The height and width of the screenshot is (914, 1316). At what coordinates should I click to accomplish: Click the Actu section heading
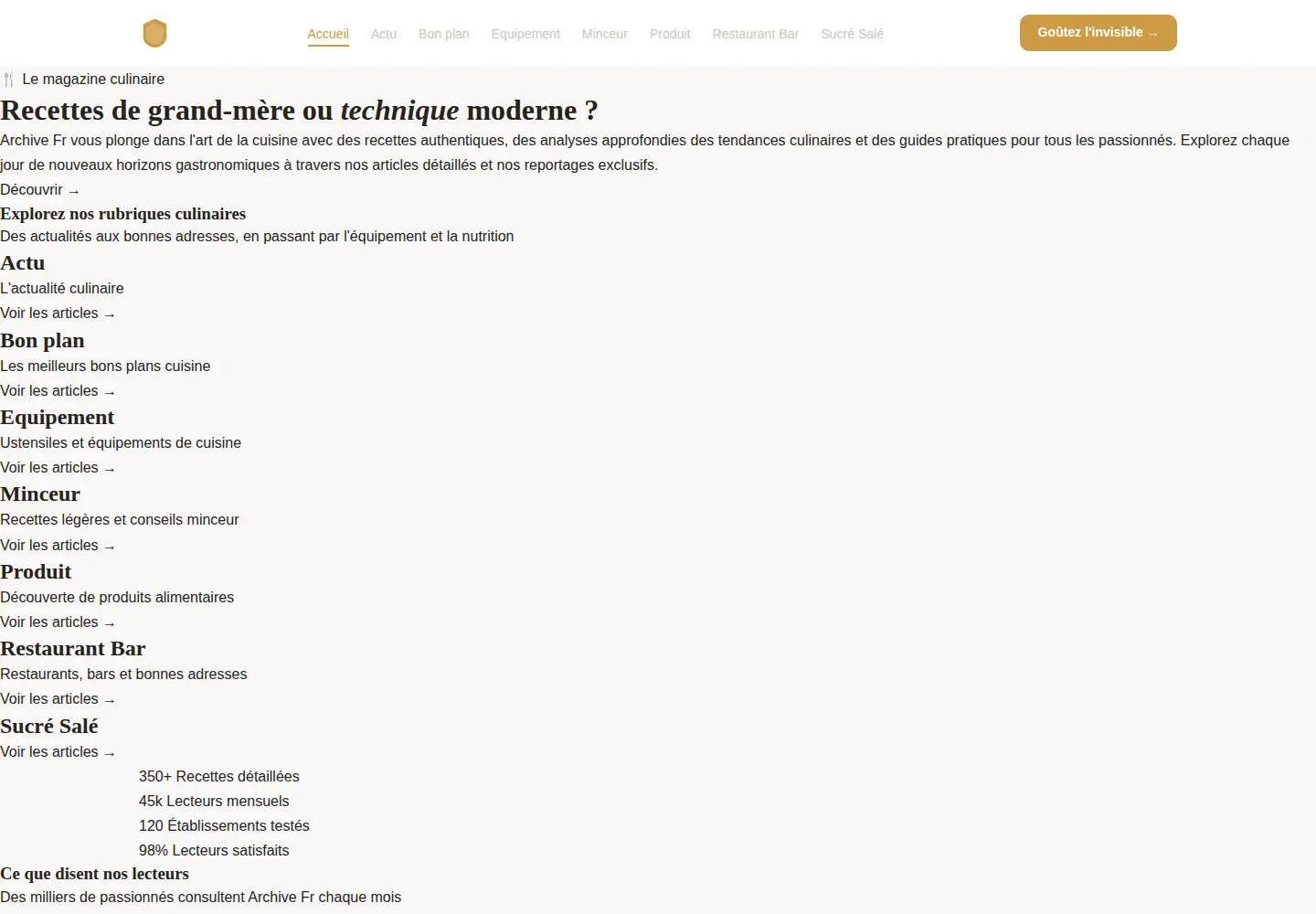tap(23, 263)
